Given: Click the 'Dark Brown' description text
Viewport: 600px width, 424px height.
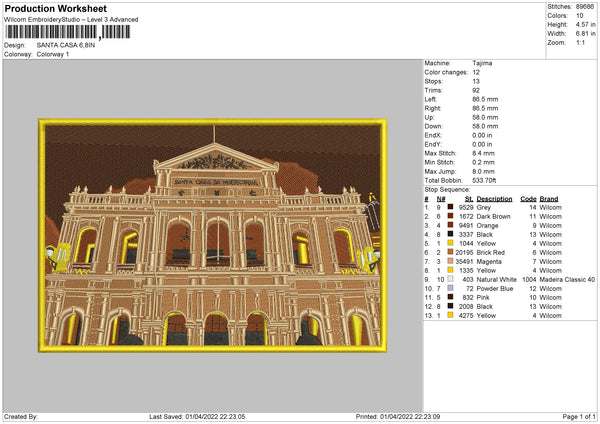Looking at the screenshot, I should click(494, 216).
